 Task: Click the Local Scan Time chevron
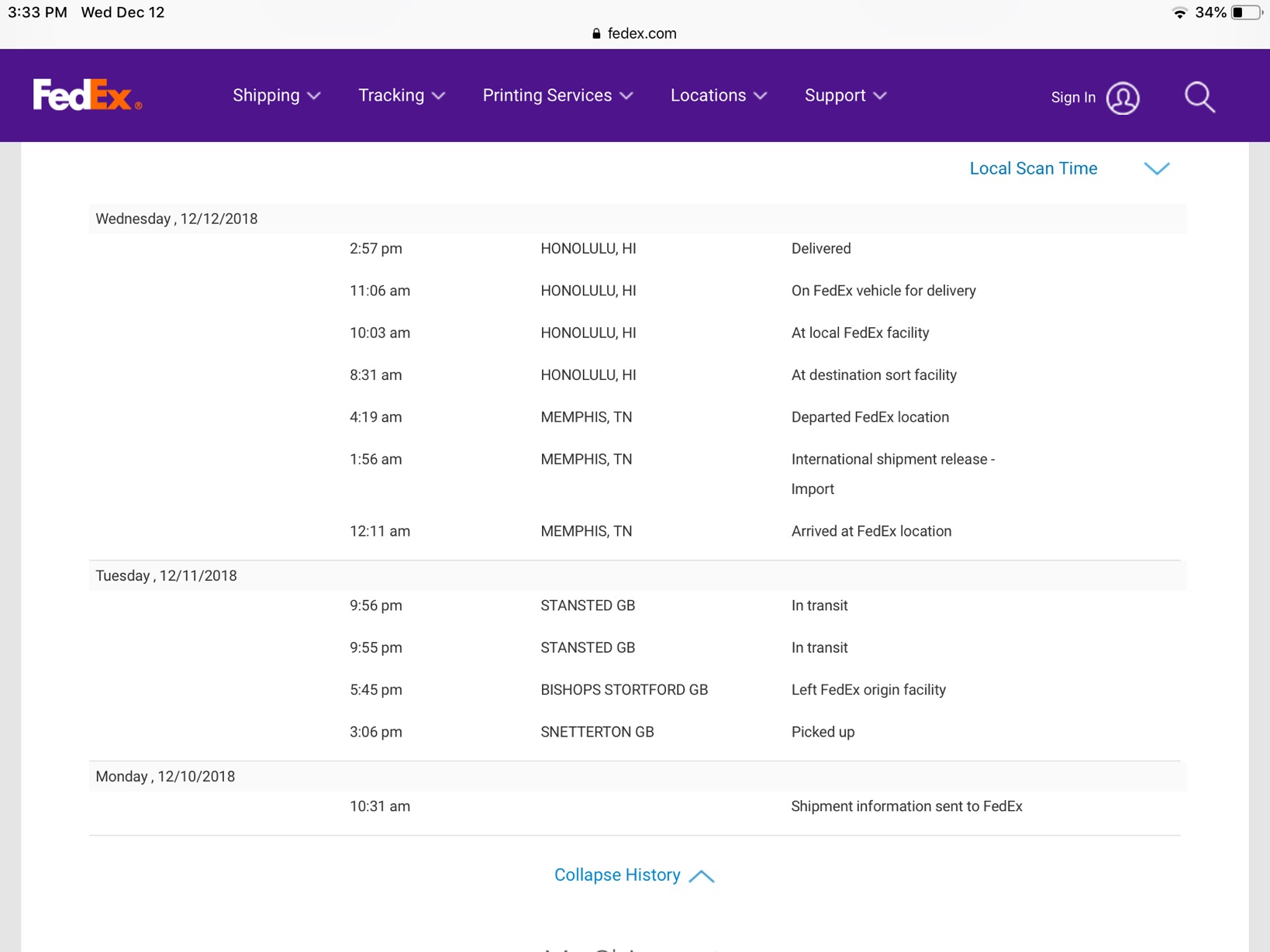[1157, 168]
